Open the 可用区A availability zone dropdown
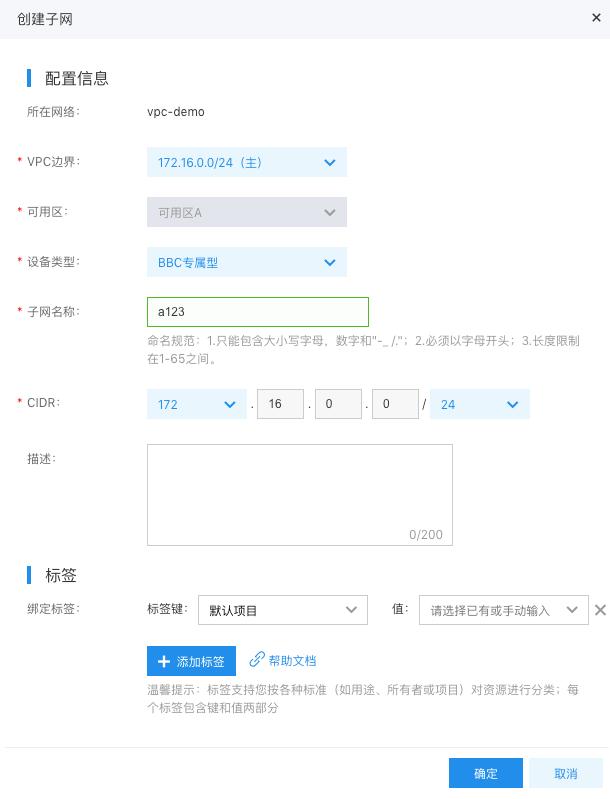 tap(247, 212)
